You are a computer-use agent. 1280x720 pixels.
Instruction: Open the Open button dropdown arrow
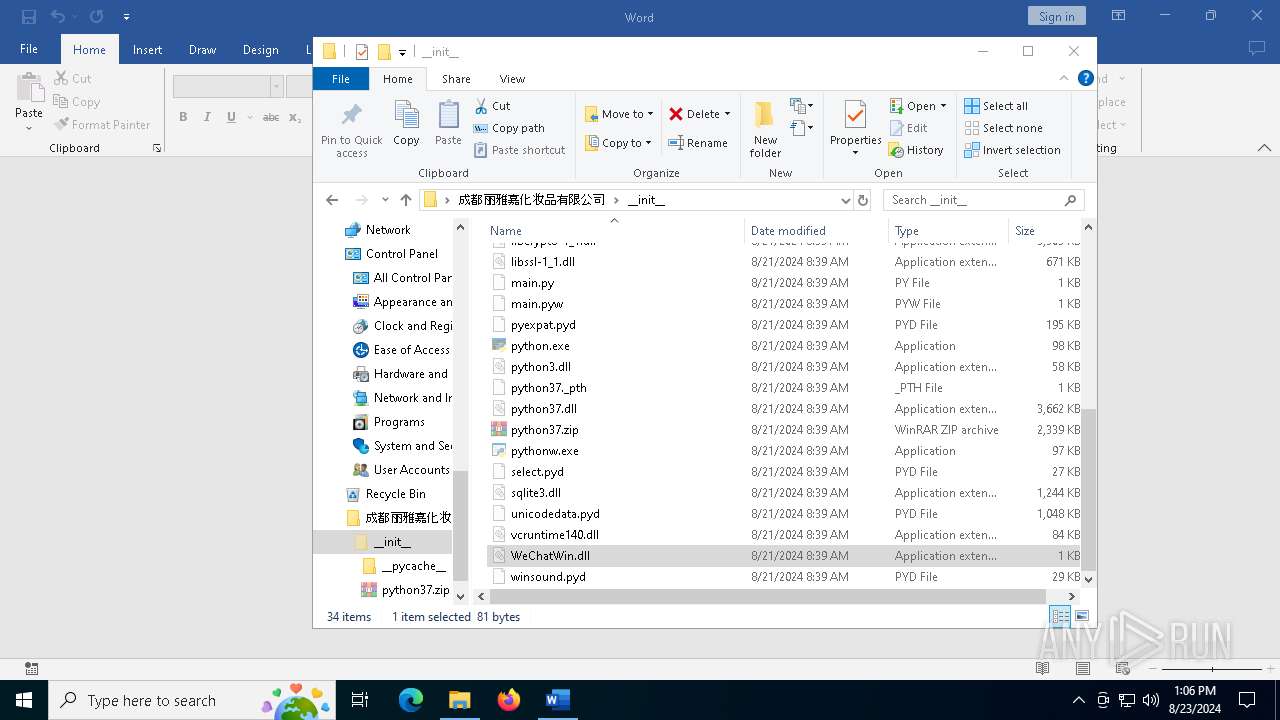pyautogui.click(x=944, y=106)
